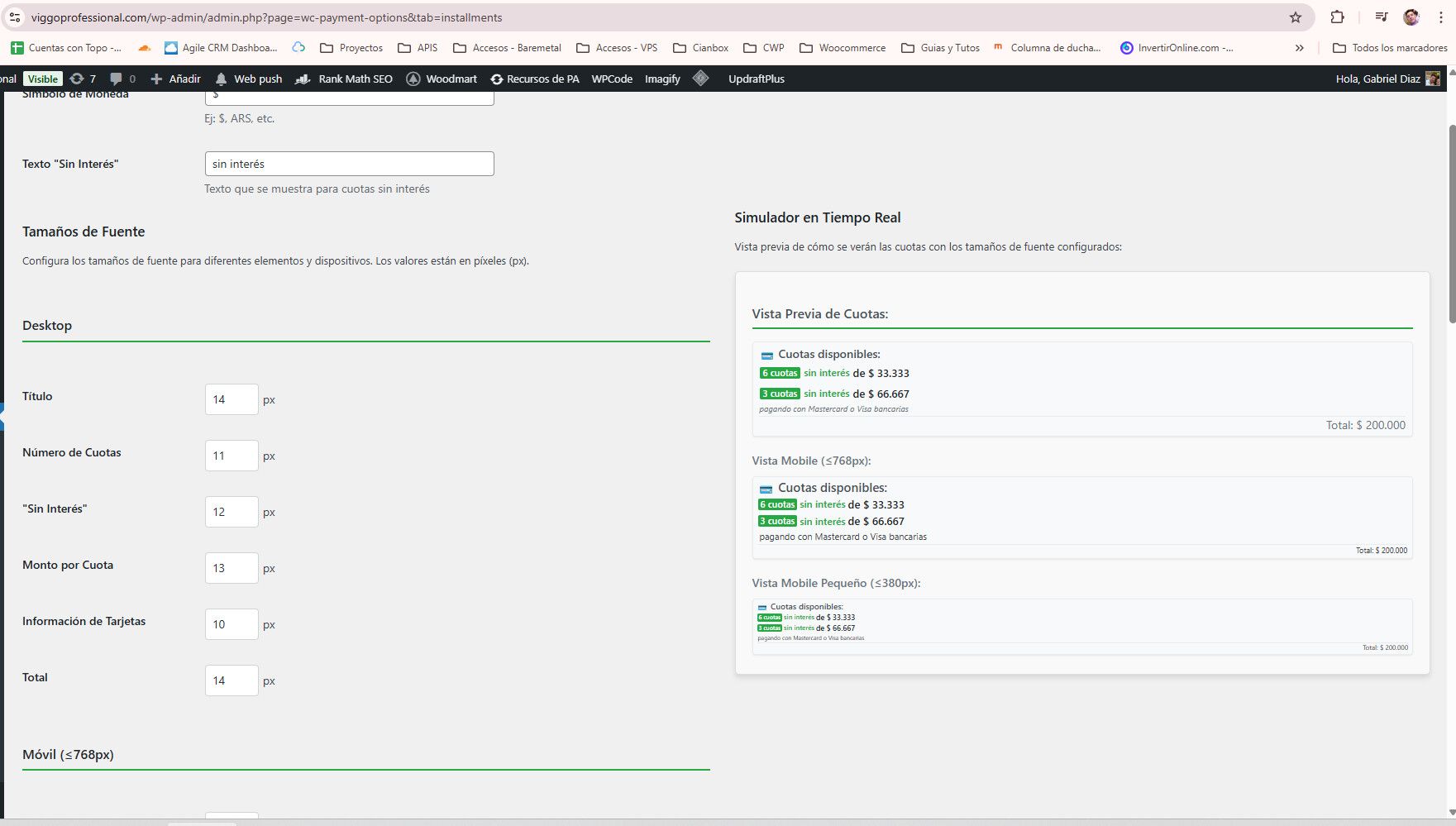Open the Woodmart admin bar menu
Image resolution: width=1456 pixels, height=826 pixels.
tap(442, 79)
